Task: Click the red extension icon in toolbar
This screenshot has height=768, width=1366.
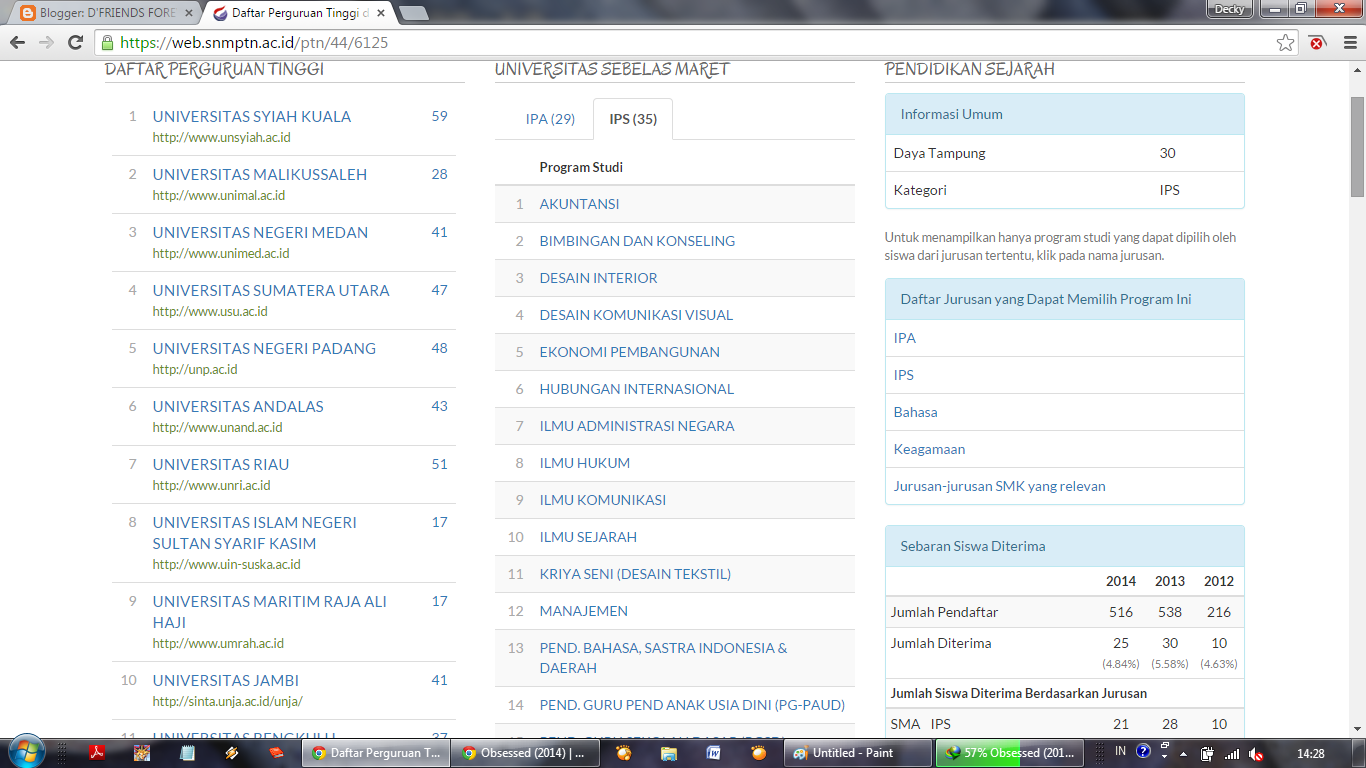Action: 1318,43
